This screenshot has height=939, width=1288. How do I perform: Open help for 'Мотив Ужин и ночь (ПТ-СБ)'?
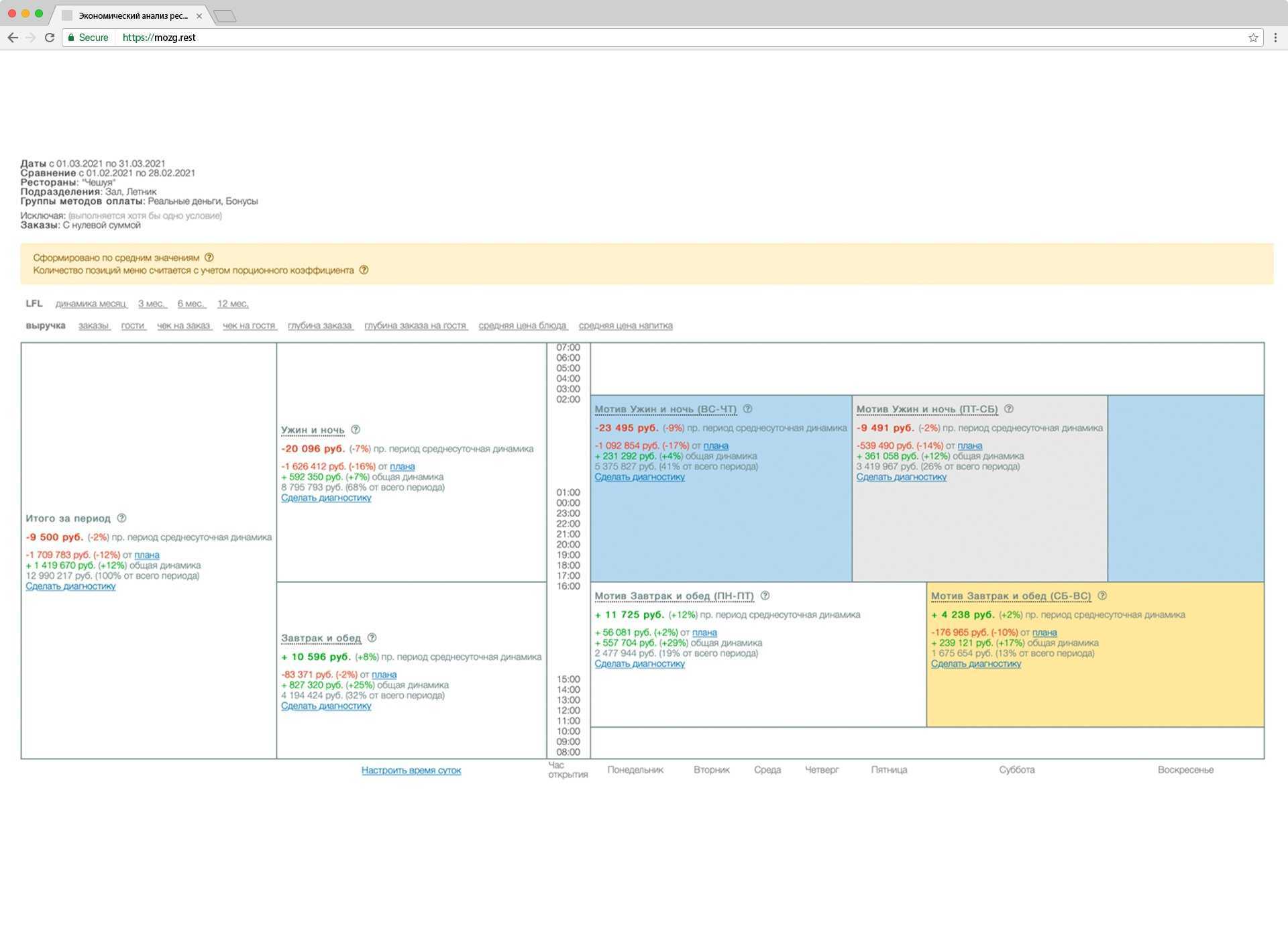tap(1008, 409)
